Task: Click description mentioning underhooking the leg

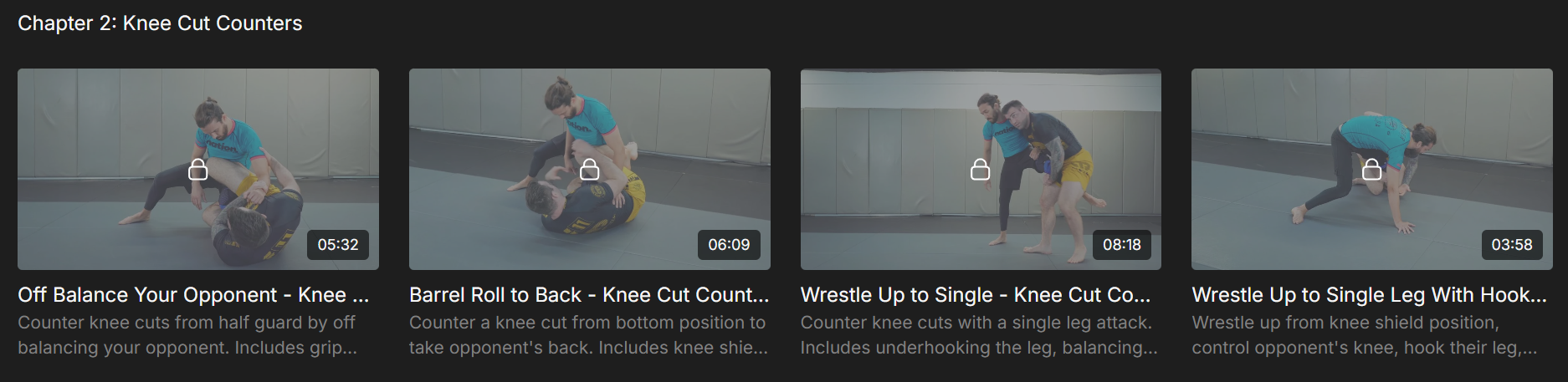Action: click(x=979, y=335)
